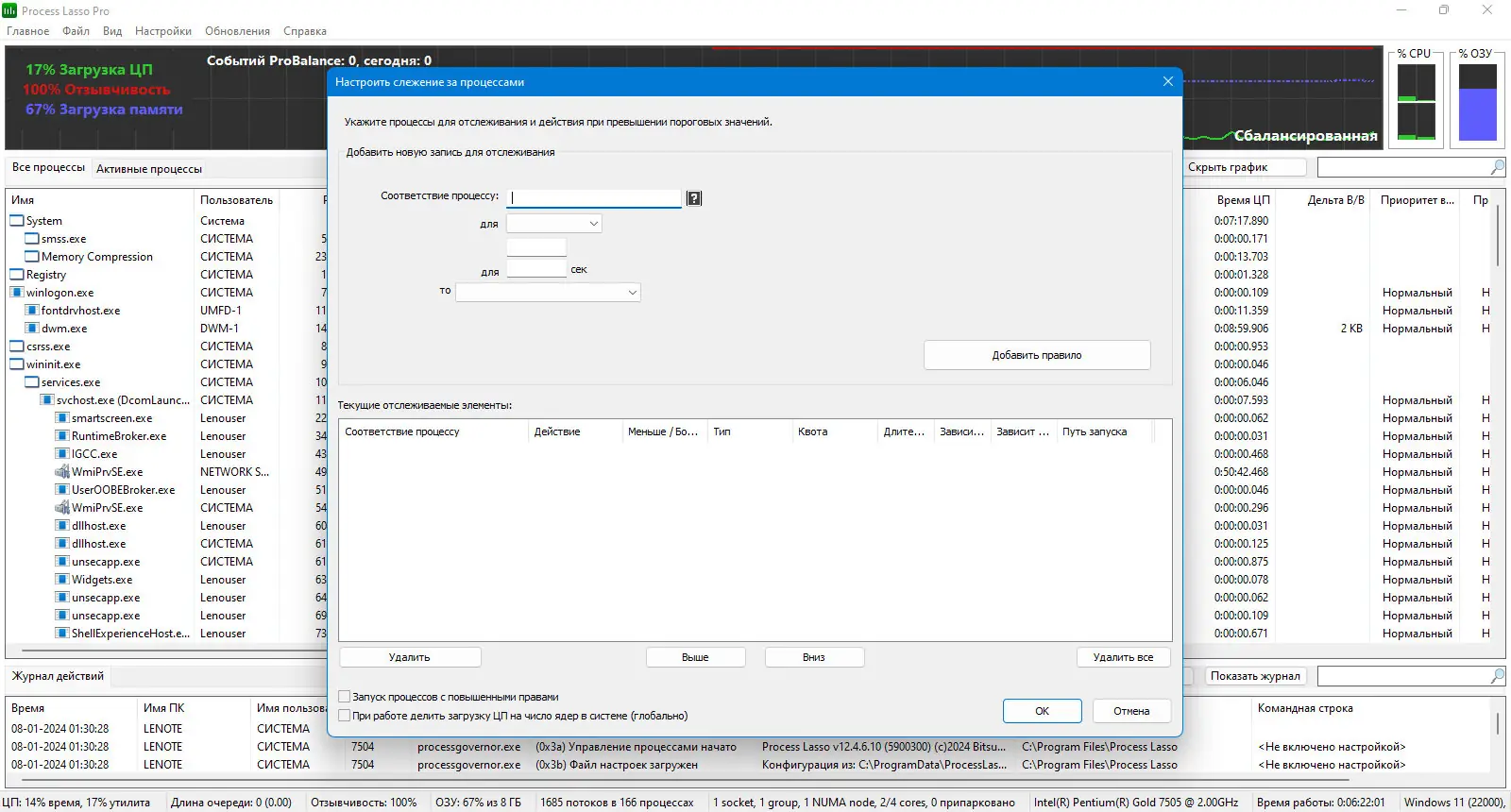
Task: Select the smss.exe process icon
Action: pos(32,239)
